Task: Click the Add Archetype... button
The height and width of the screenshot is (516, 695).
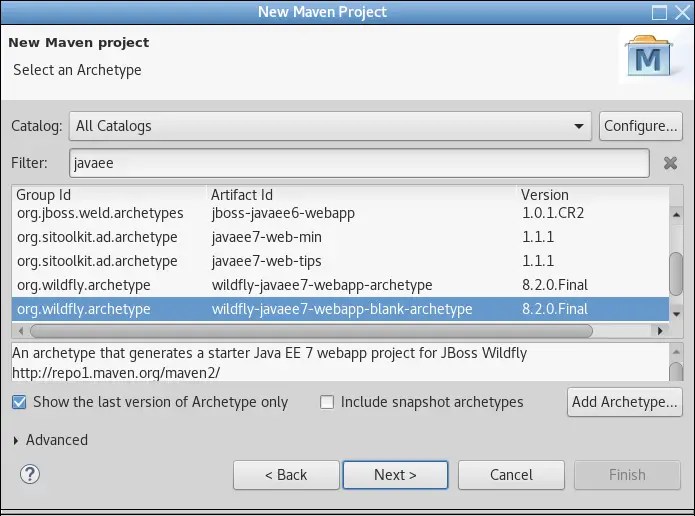Action: (625, 402)
